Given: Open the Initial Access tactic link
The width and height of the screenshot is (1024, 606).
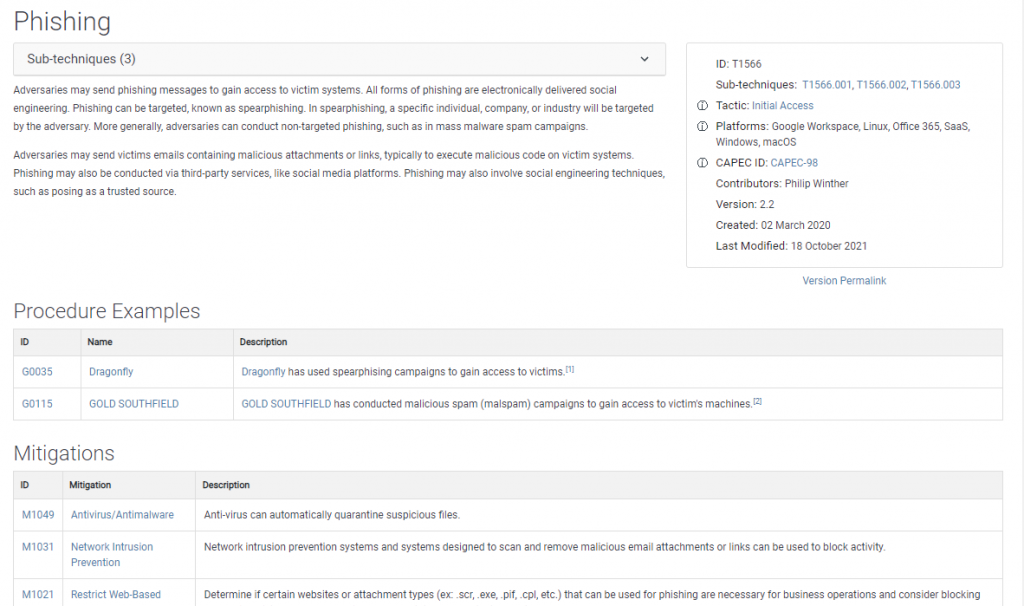Looking at the screenshot, I should click(x=782, y=106).
